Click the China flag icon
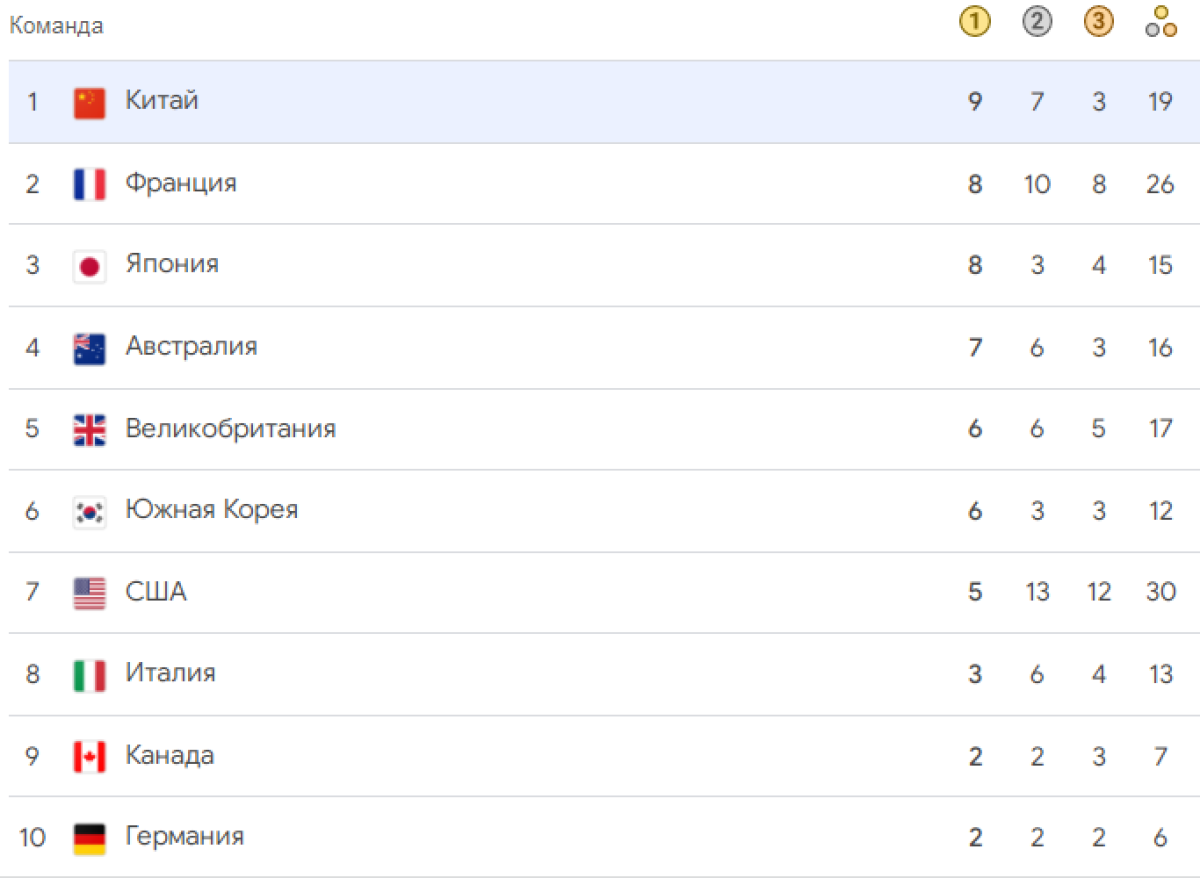The image size is (1200, 878). (90, 102)
